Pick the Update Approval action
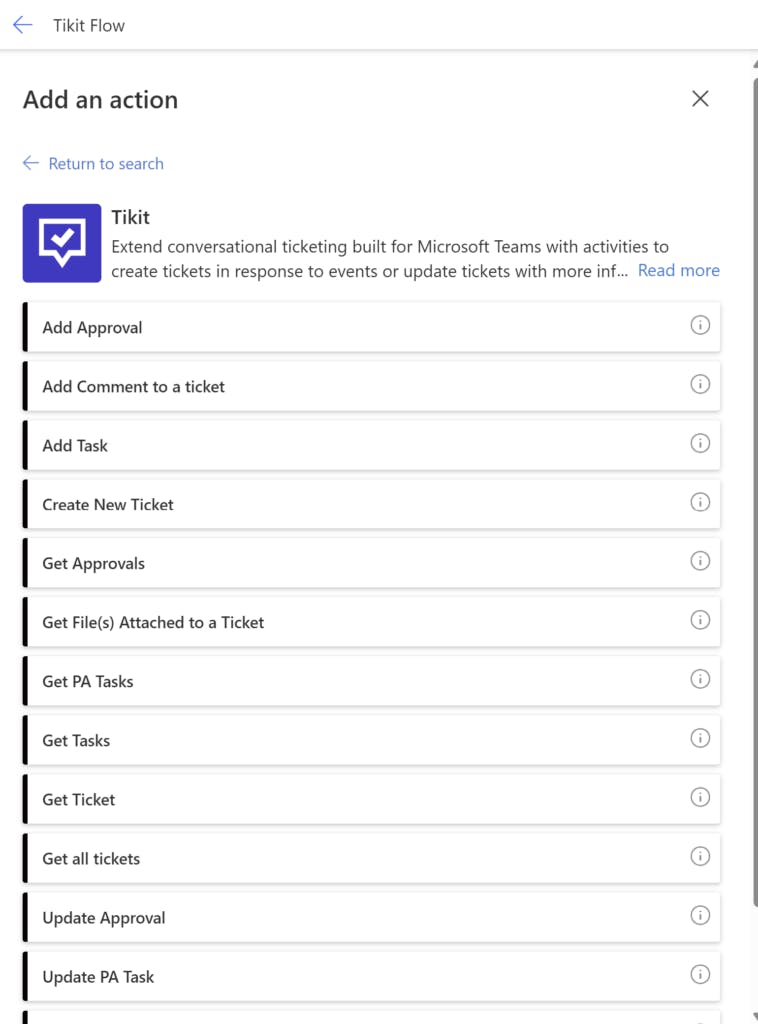758x1024 pixels. tap(104, 917)
